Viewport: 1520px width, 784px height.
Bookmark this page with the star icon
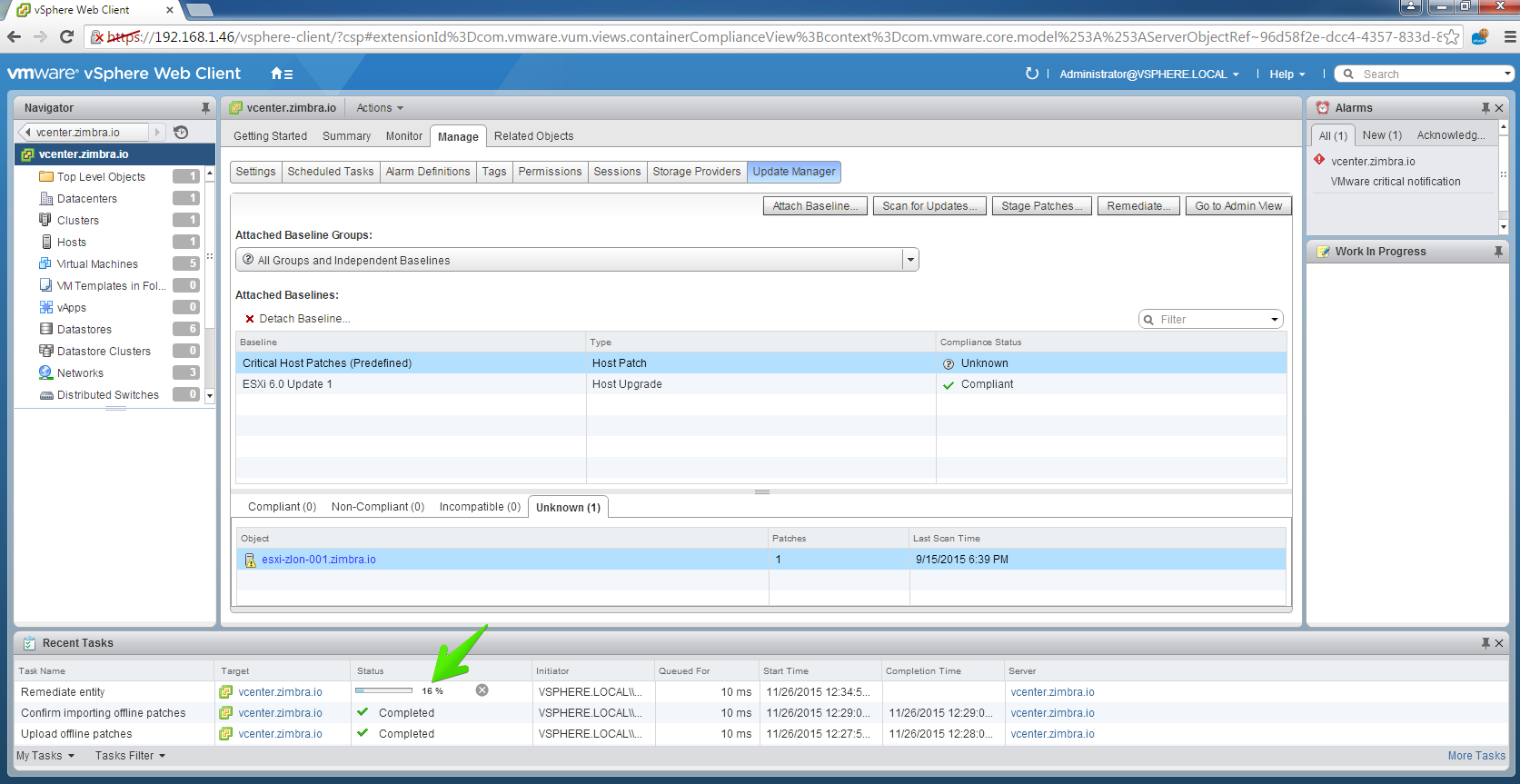[1452, 36]
